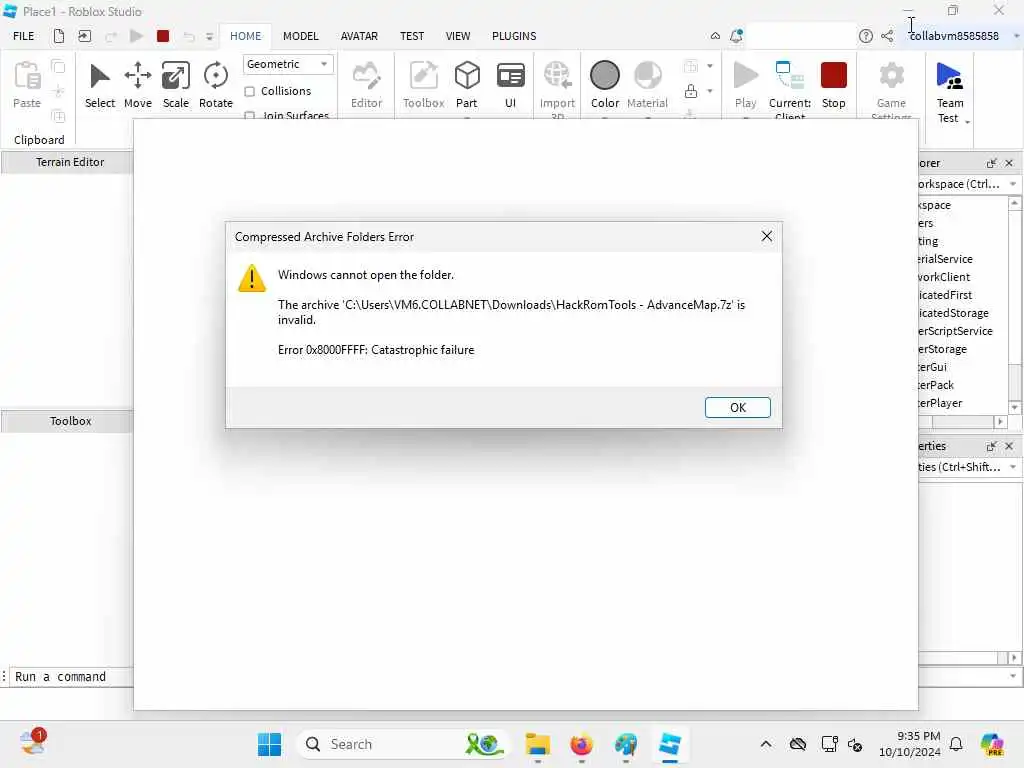Click the New file icon in quick toolbar

coord(59,36)
